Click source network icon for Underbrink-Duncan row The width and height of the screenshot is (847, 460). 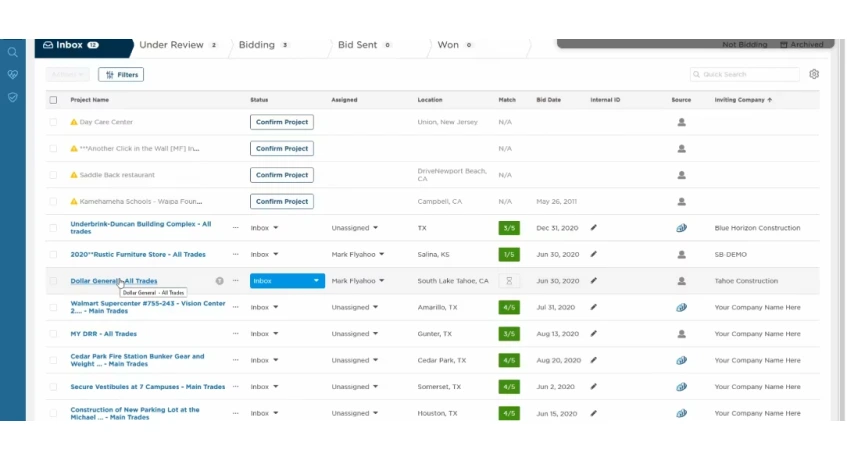[681, 228]
